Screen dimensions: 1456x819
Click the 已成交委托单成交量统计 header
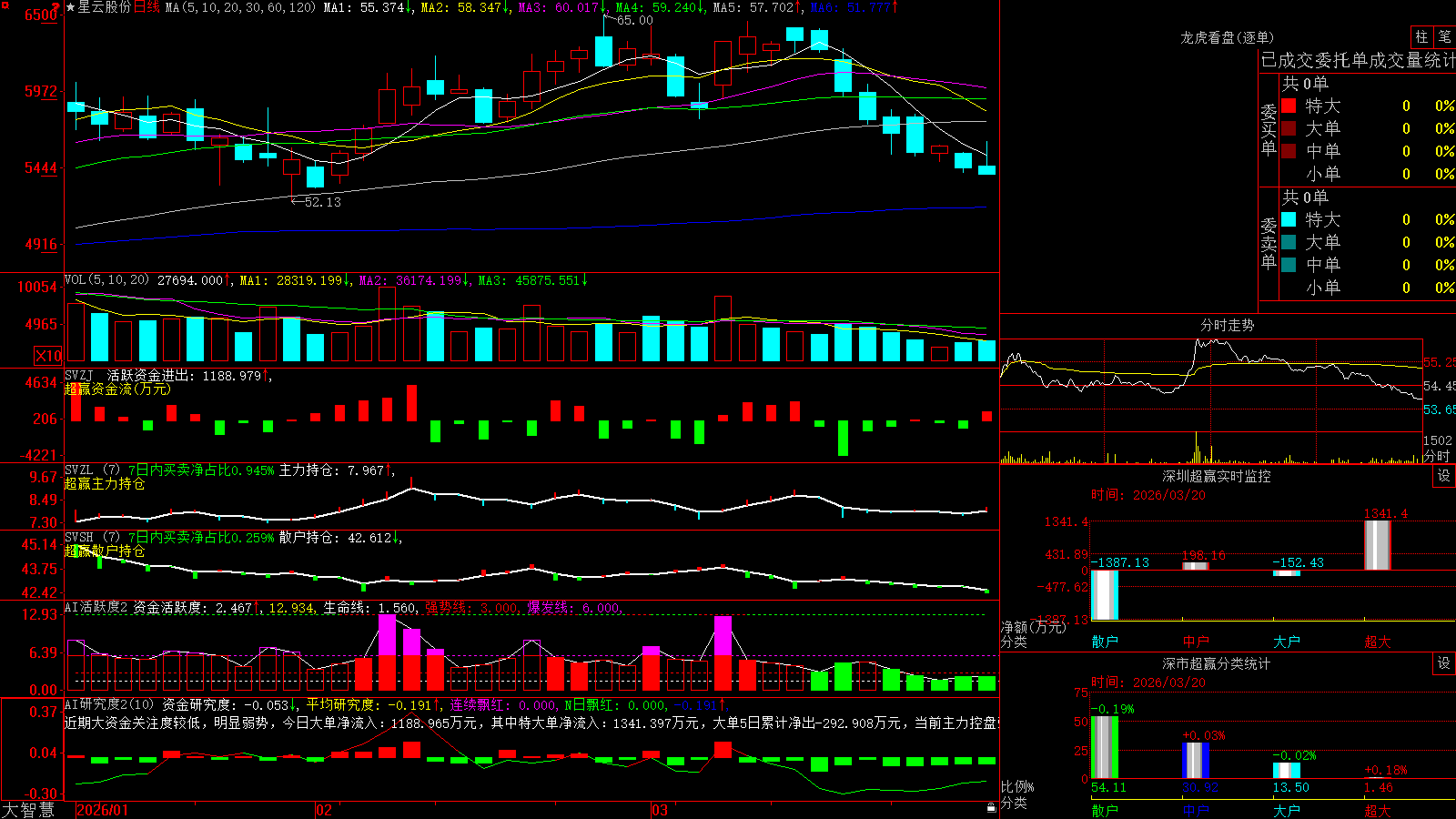coord(1358,60)
